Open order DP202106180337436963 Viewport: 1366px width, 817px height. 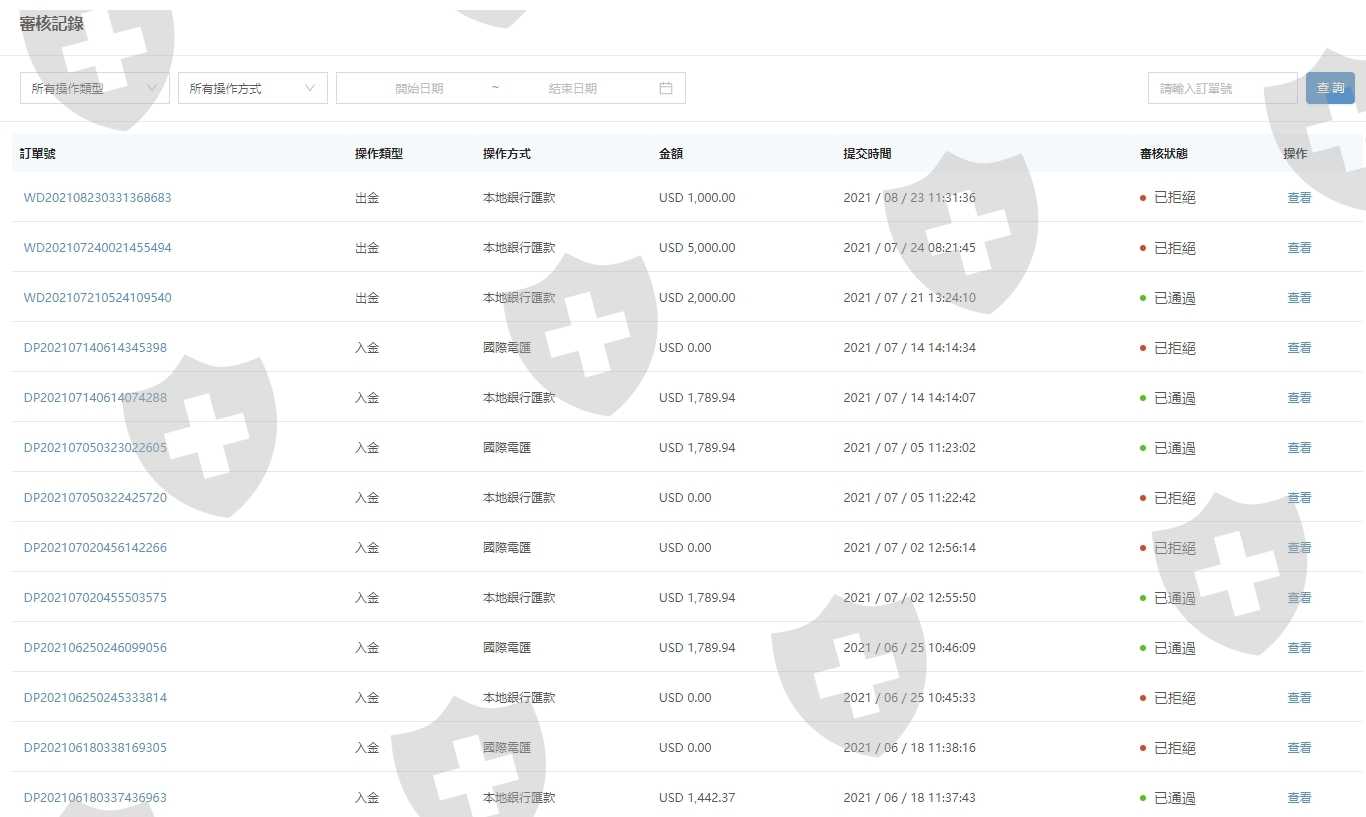(96, 798)
